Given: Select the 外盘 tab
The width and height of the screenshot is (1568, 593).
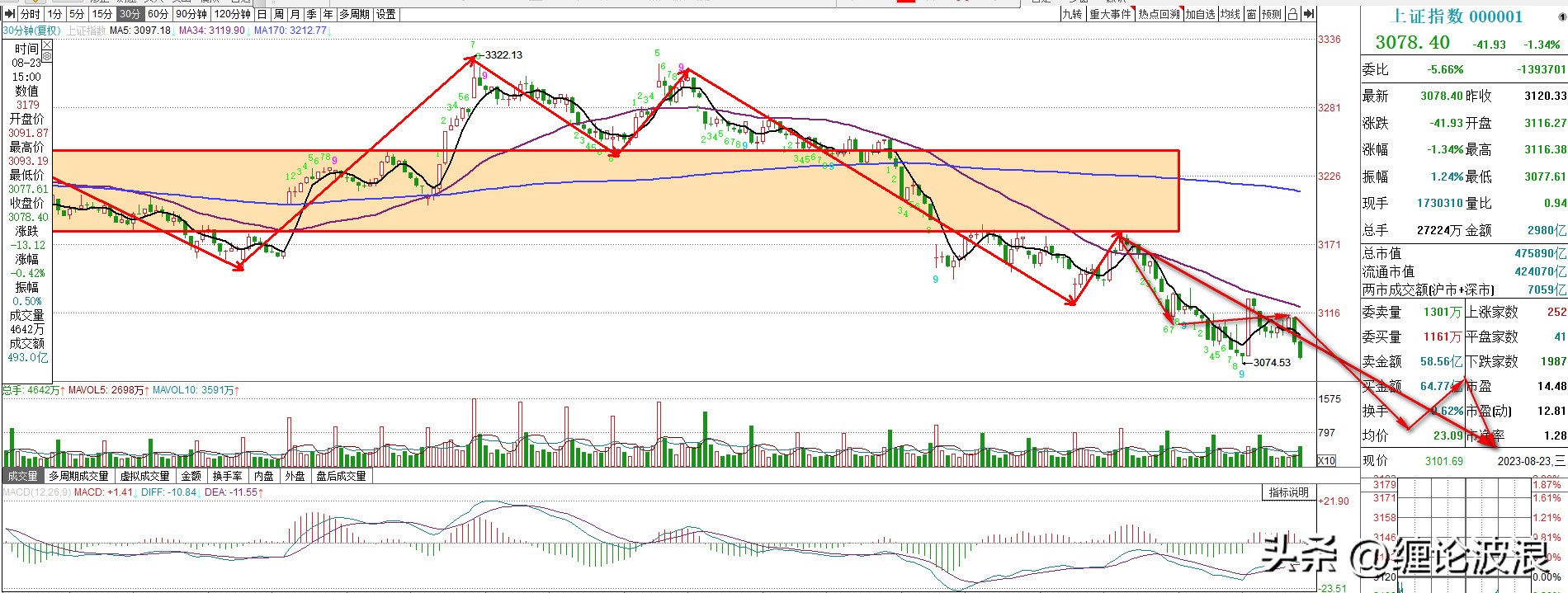Looking at the screenshot, I should [x=295, y=476].
